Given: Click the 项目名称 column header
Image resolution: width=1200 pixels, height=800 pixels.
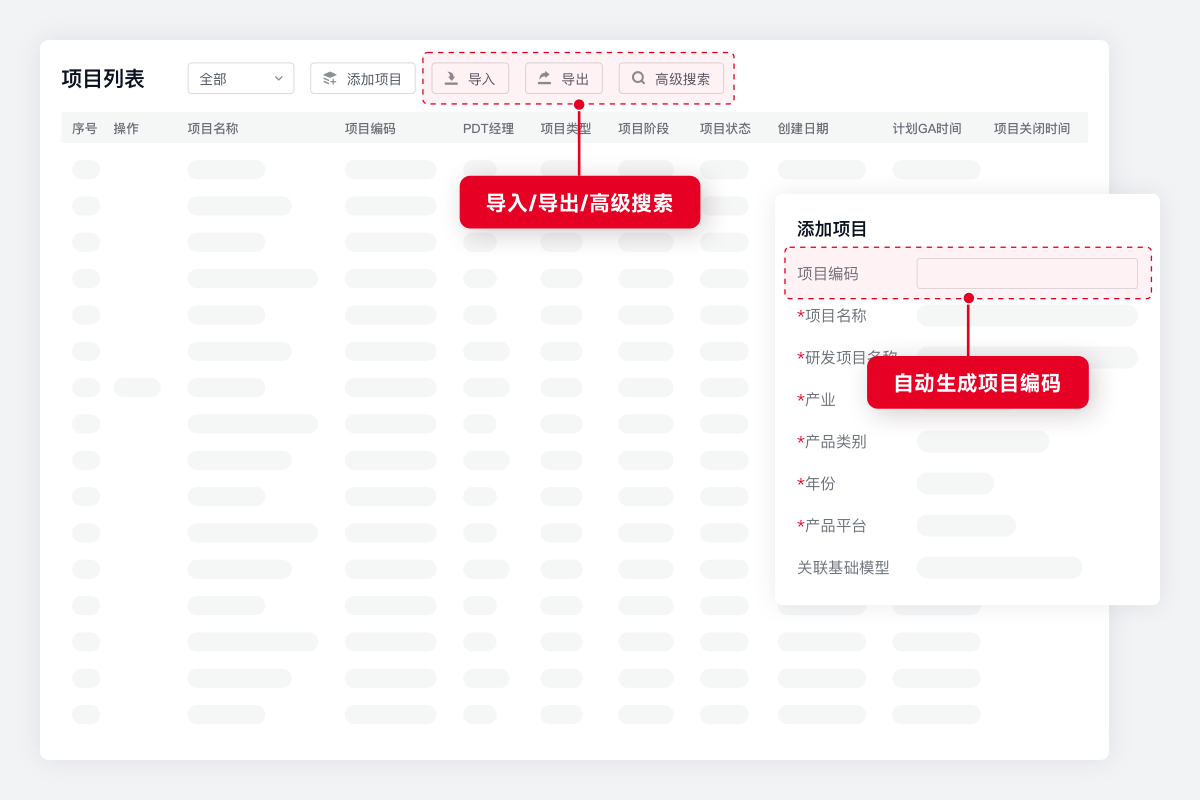Looking at the screenshot, I should (213, 128).
